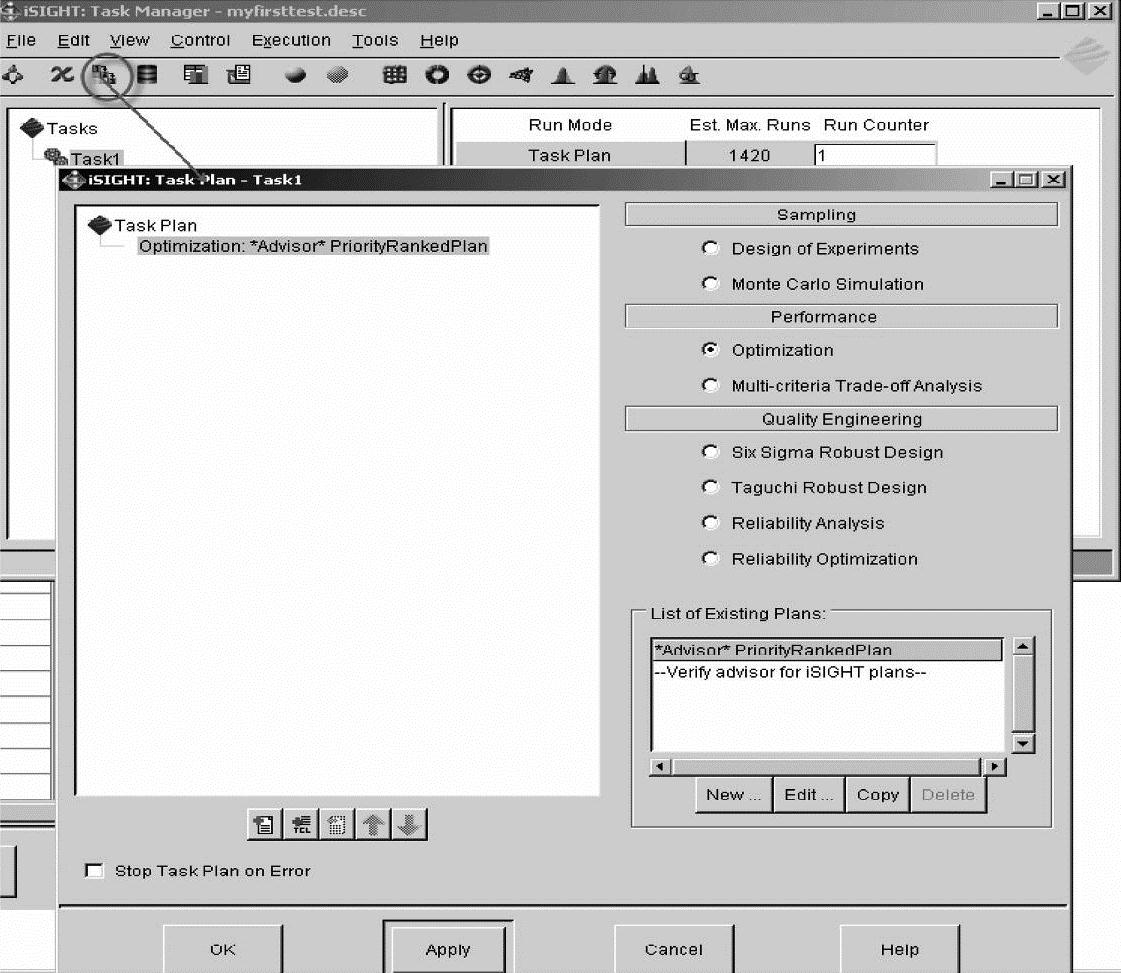The width and height of the screenshot is (1121, 973).
Task: Click the Cancel button
Action: click(674, 949)
